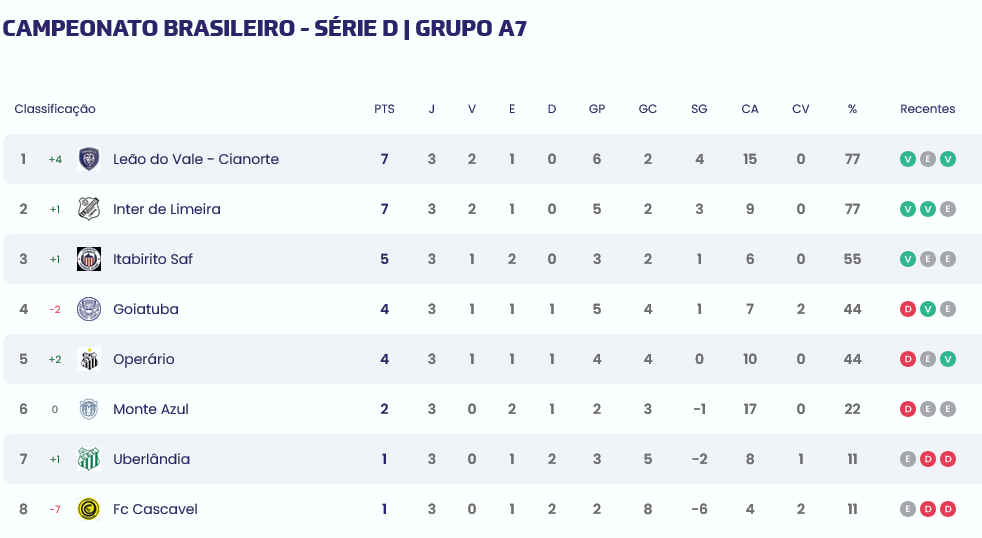
Task: Click the Campeonato Brasileiro Série D title
Action: pos(265,28)
